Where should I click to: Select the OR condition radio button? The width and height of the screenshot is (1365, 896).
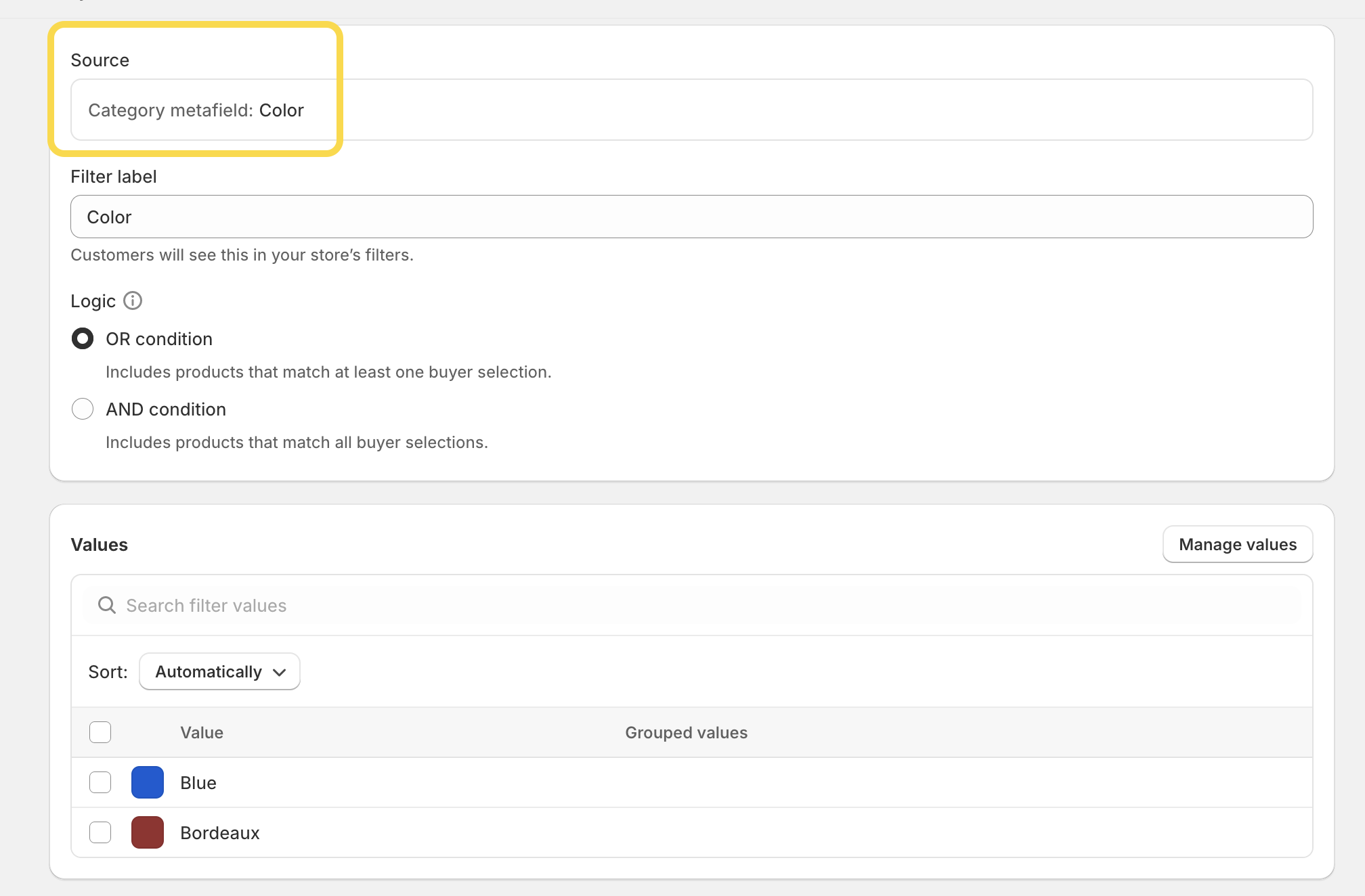click(x=82, y=338)
